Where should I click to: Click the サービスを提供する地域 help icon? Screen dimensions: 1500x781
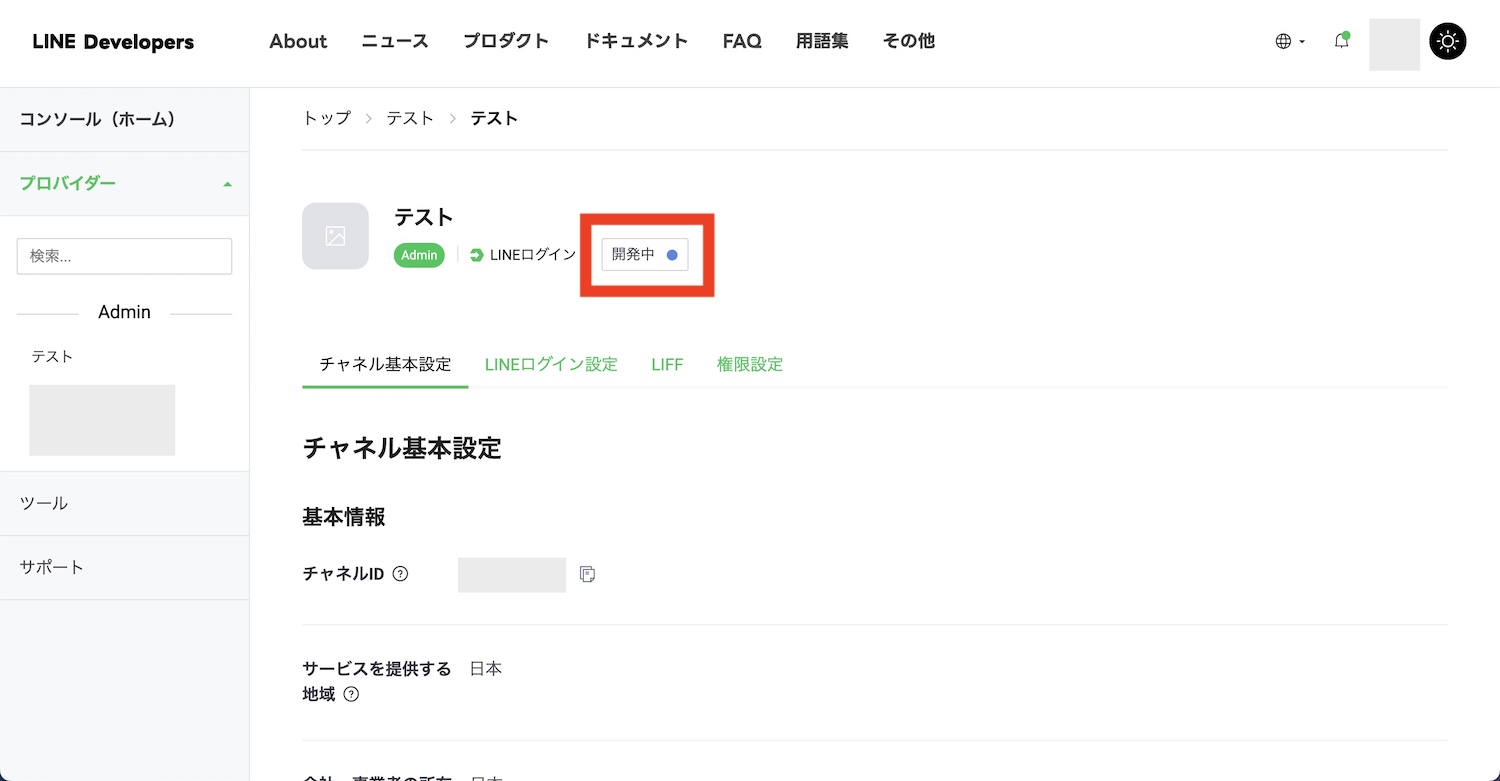point(351,694)
